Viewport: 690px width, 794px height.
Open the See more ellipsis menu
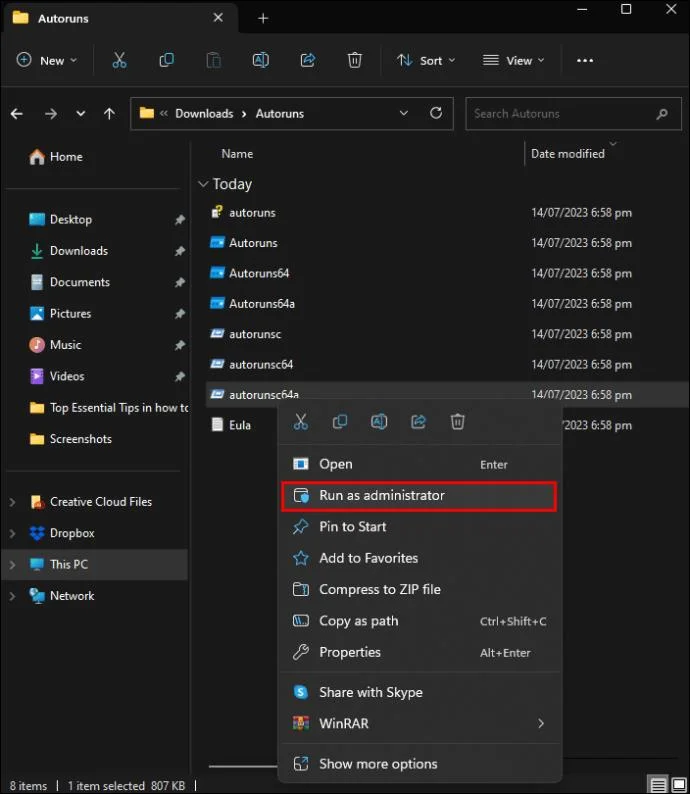pyautogui.click(x=585, y=60)
